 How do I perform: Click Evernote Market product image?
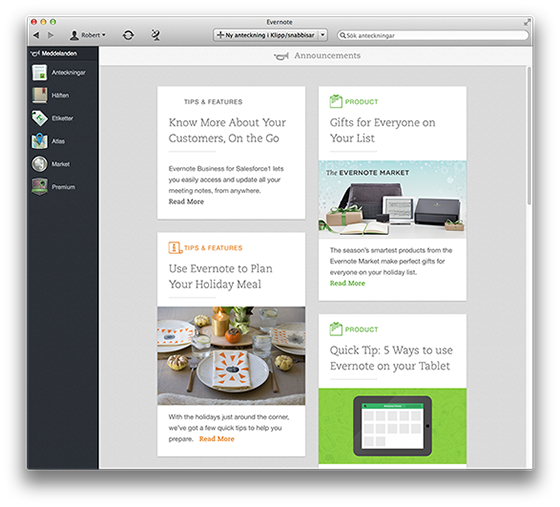pyautogui.click(x=392, y=200)
